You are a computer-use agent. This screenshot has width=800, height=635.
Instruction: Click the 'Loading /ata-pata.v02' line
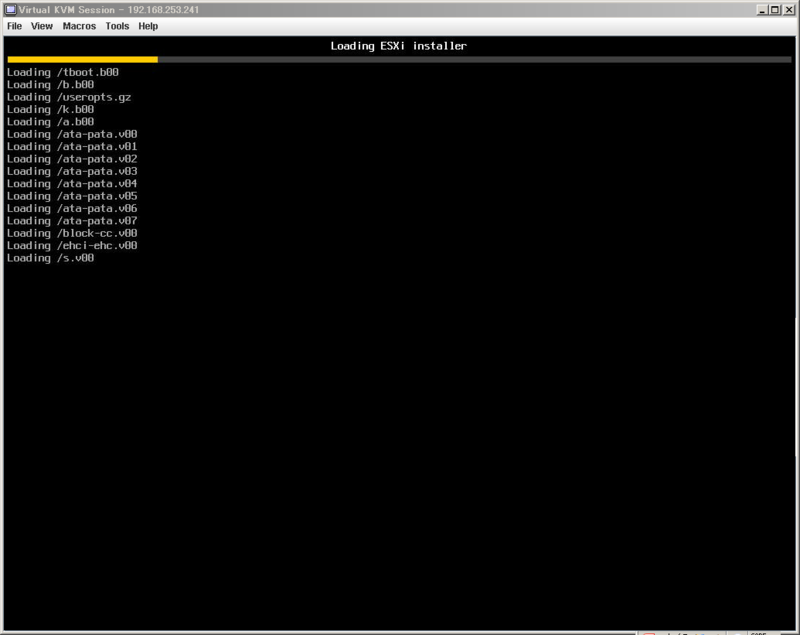click(x=72, y=159)
